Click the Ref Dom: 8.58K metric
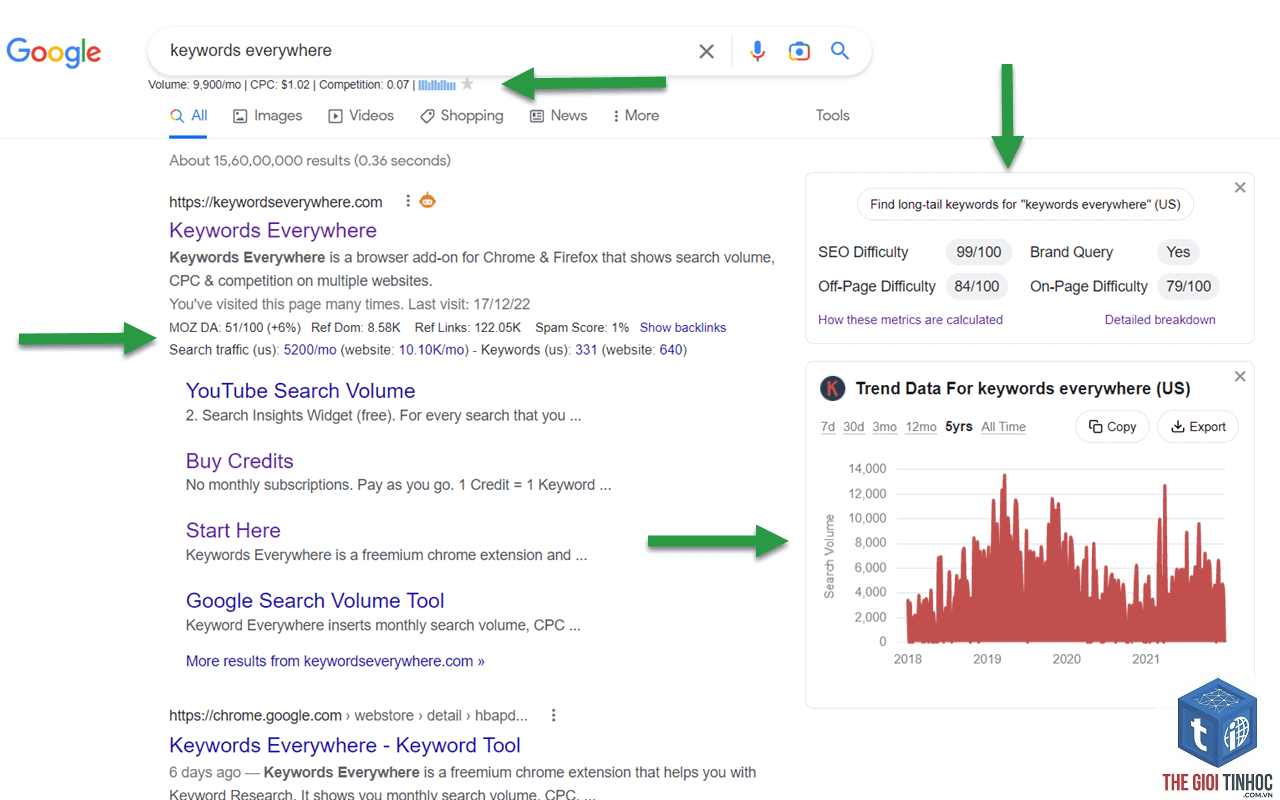This screenshot has width=1280, height=800. click(x=355, y=328)
